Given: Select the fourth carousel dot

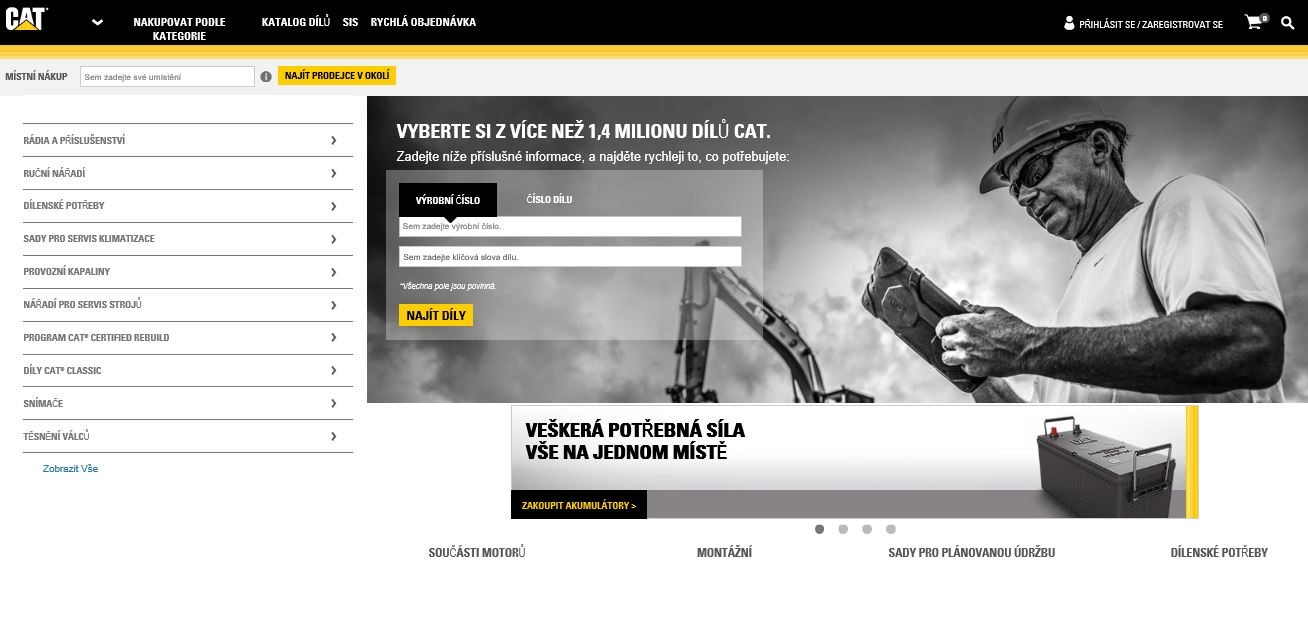Looking at the screenshot, I should [x=891, y=529].
